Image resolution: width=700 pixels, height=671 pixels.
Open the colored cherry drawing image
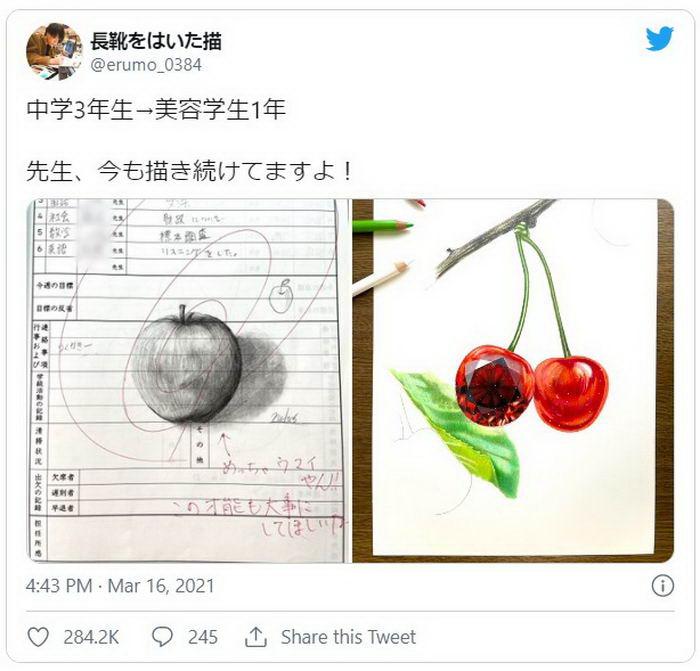tap(513, 380)
